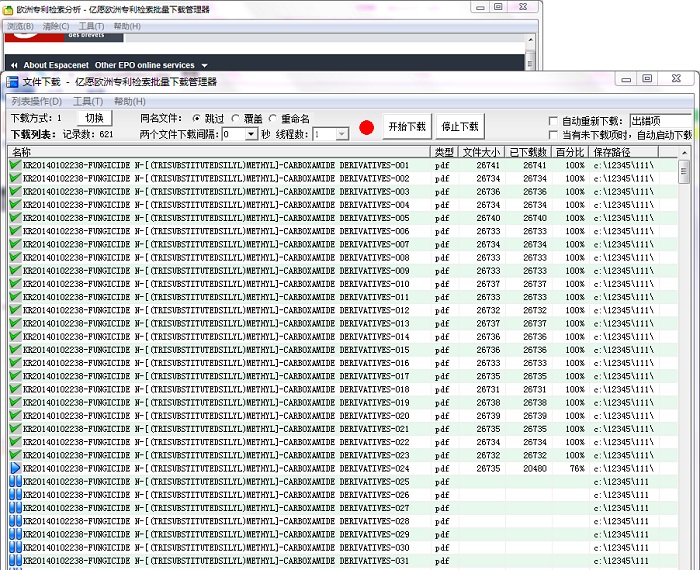The width and height of the screenshot is (700, 570).
Task: Click the green checkmark for DERIVATIVES-001
Action: pyautogui.click(x=15, y=165)
